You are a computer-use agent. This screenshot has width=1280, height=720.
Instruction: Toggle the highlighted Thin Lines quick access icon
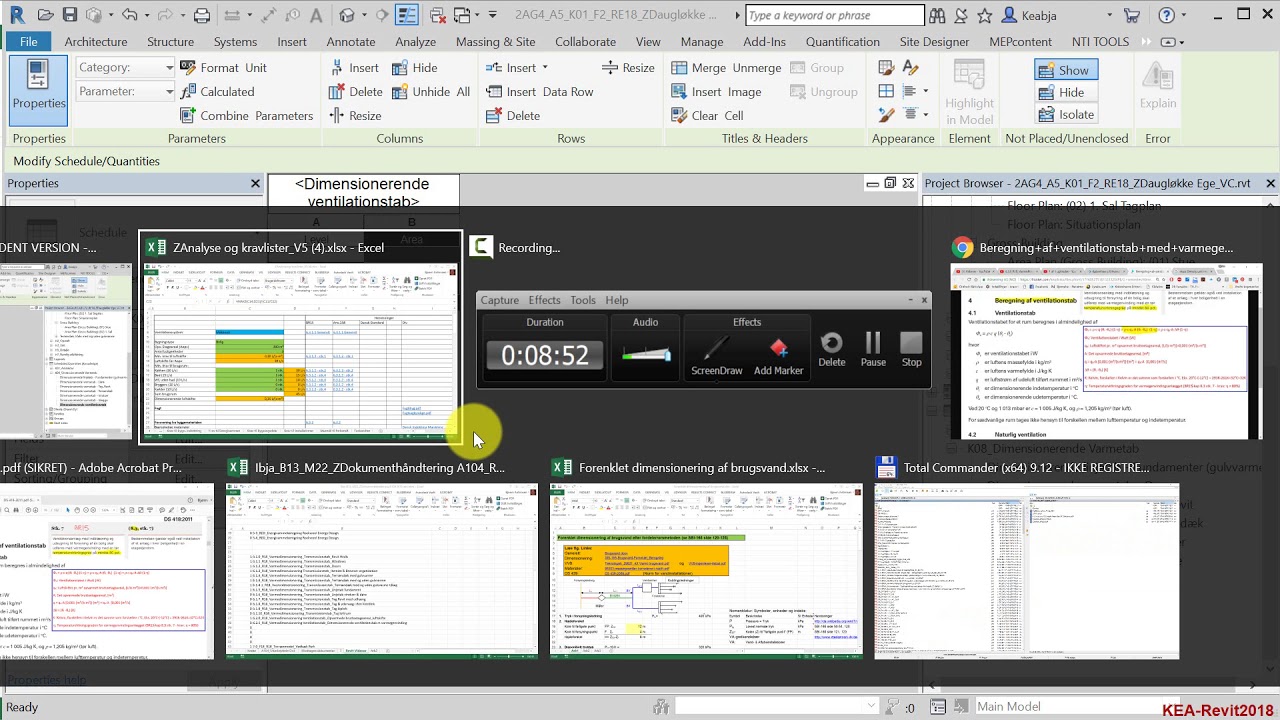point(407,15)
